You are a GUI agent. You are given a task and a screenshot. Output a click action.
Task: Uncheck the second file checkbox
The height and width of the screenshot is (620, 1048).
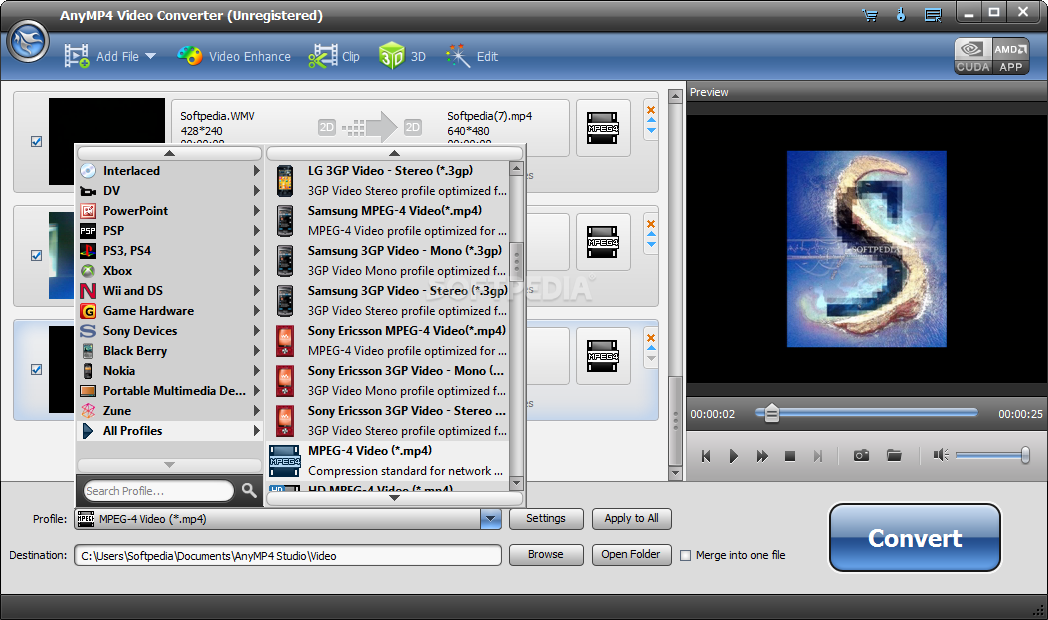click(37, 255)
